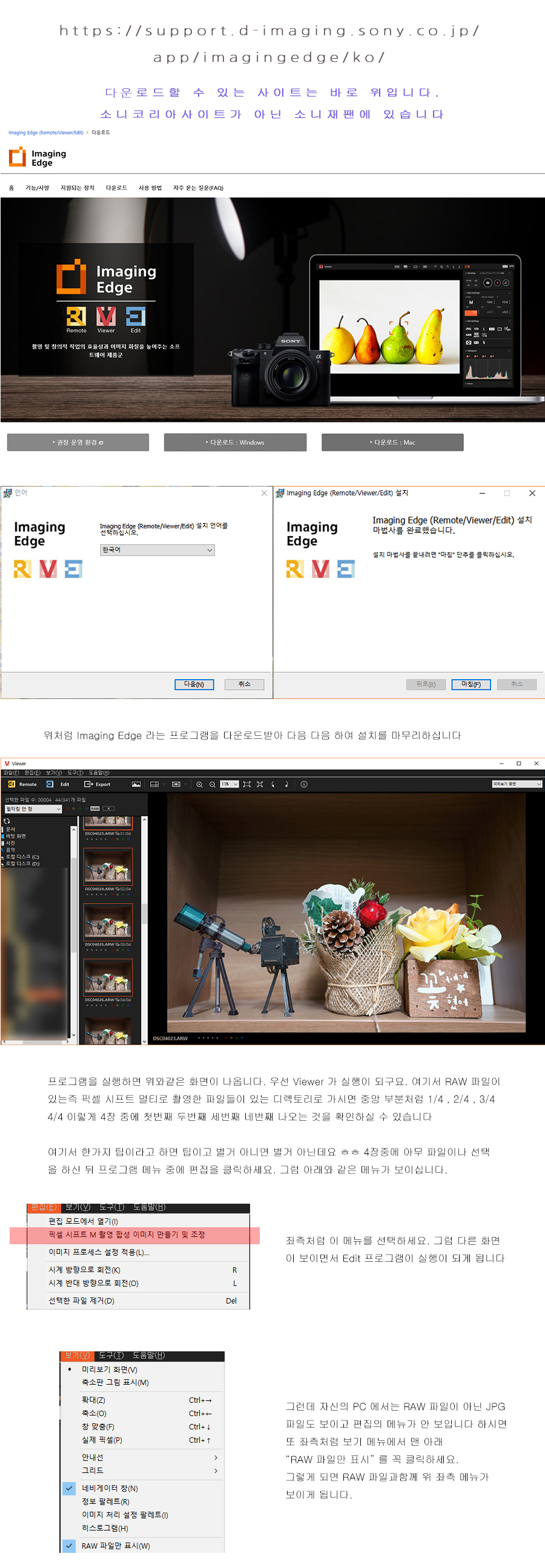The width and height of the screenshot is (545, 1568).
Task: Click the actual-pixels icon in Viewer toolbar
Action: 260,784
